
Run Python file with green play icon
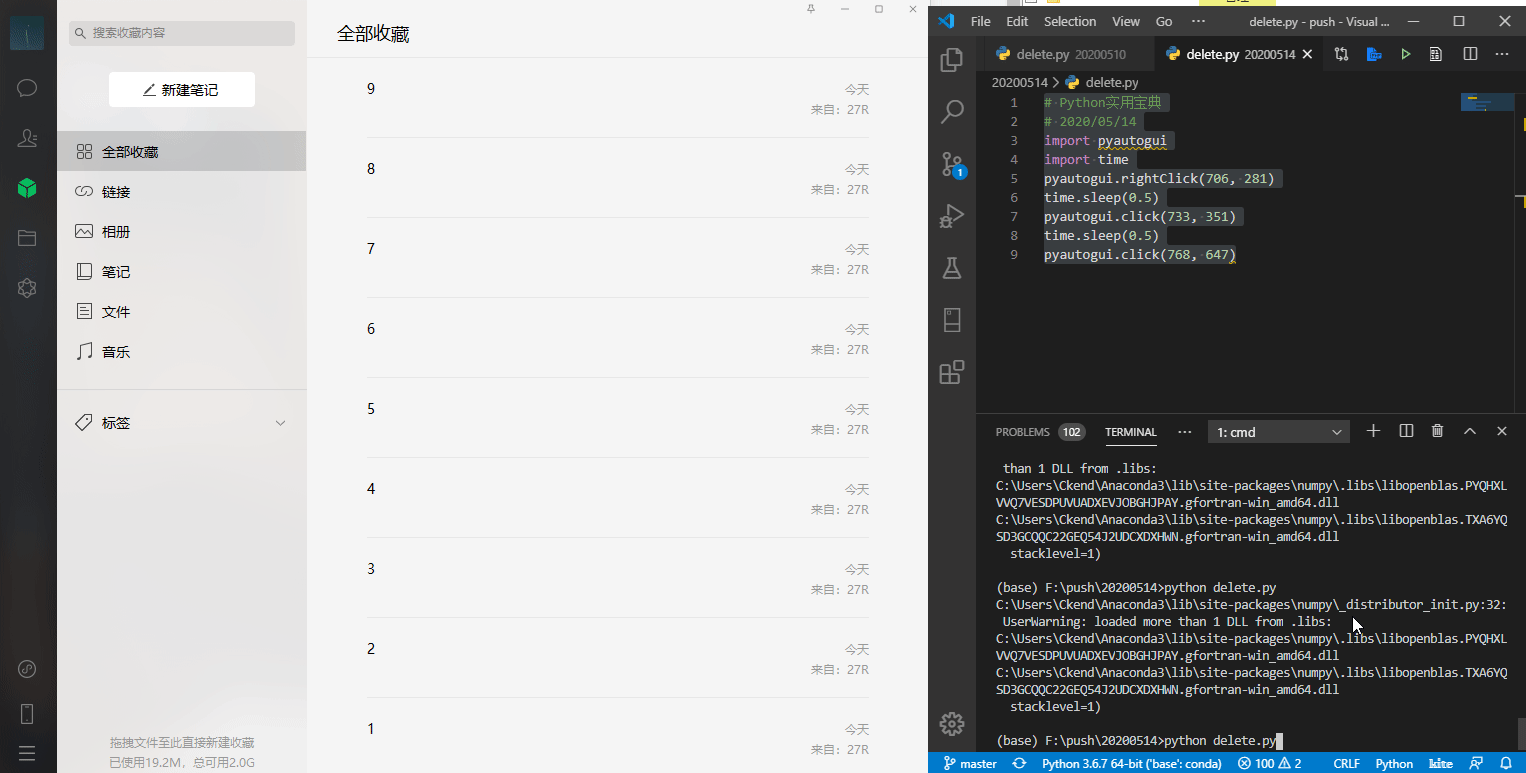click(x=1406, y=54)
